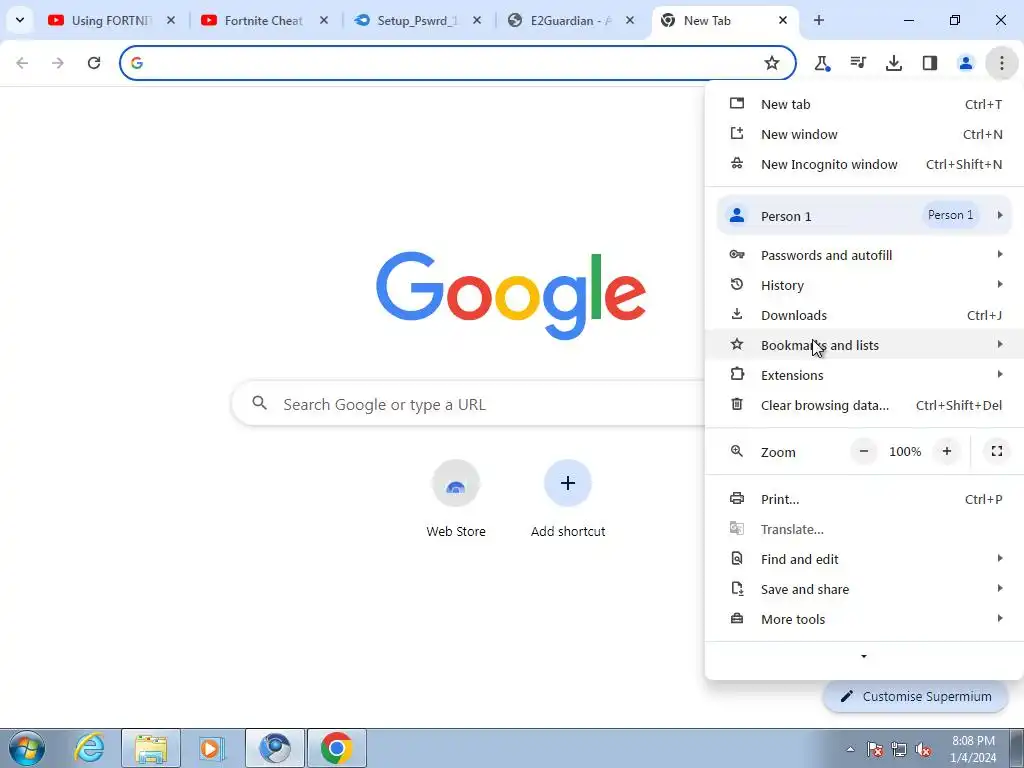The height and width of the screenshot is (768, 1024).
Task: Open Windows Media Player taskbar icon
Action: [212, 748]
